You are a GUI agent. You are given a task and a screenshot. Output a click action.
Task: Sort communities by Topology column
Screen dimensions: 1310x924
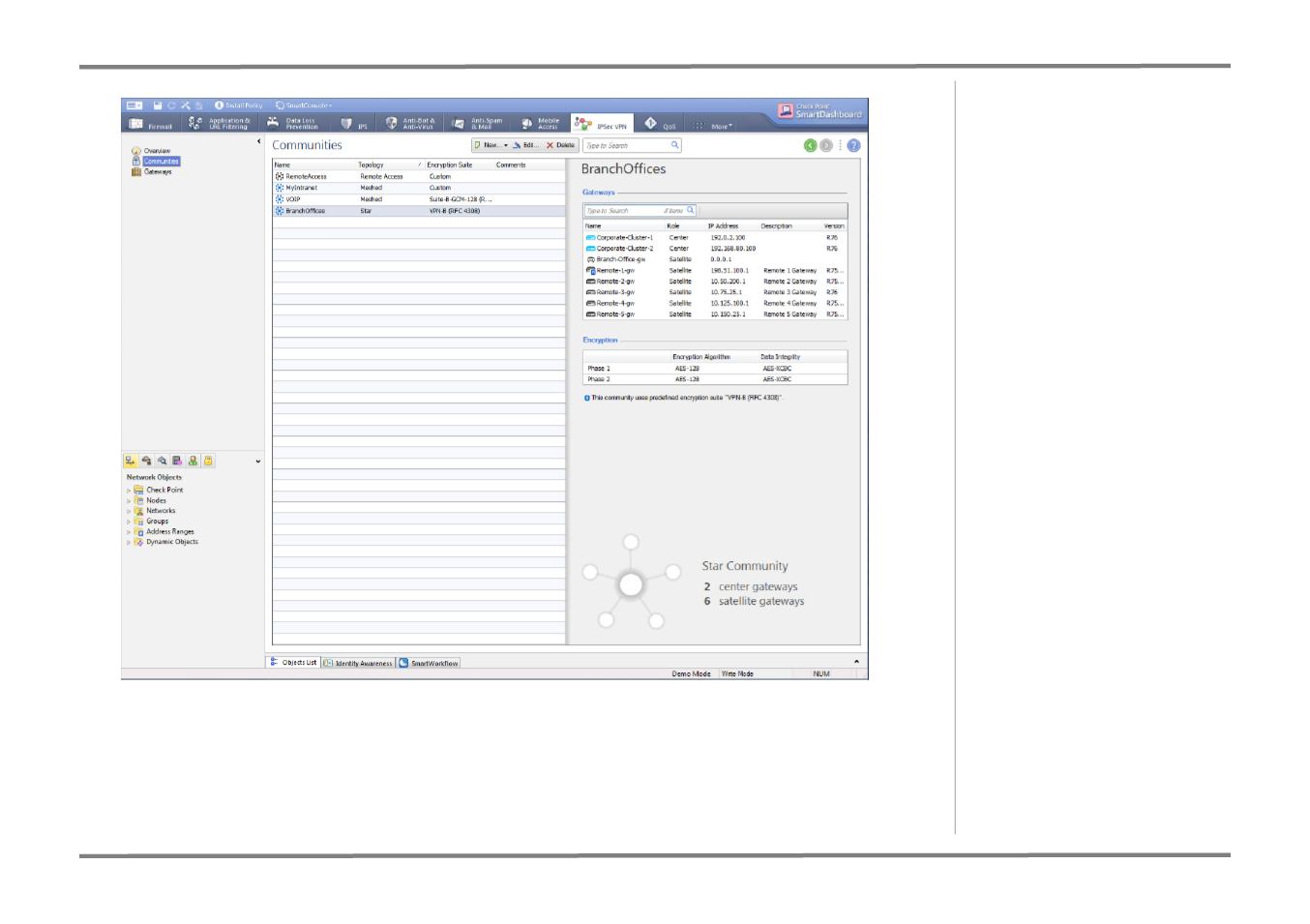(390, 164)
